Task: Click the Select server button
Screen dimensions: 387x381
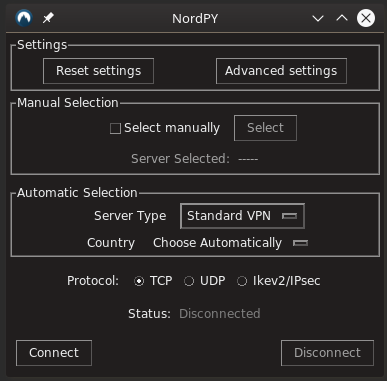Action: (265, 128)
